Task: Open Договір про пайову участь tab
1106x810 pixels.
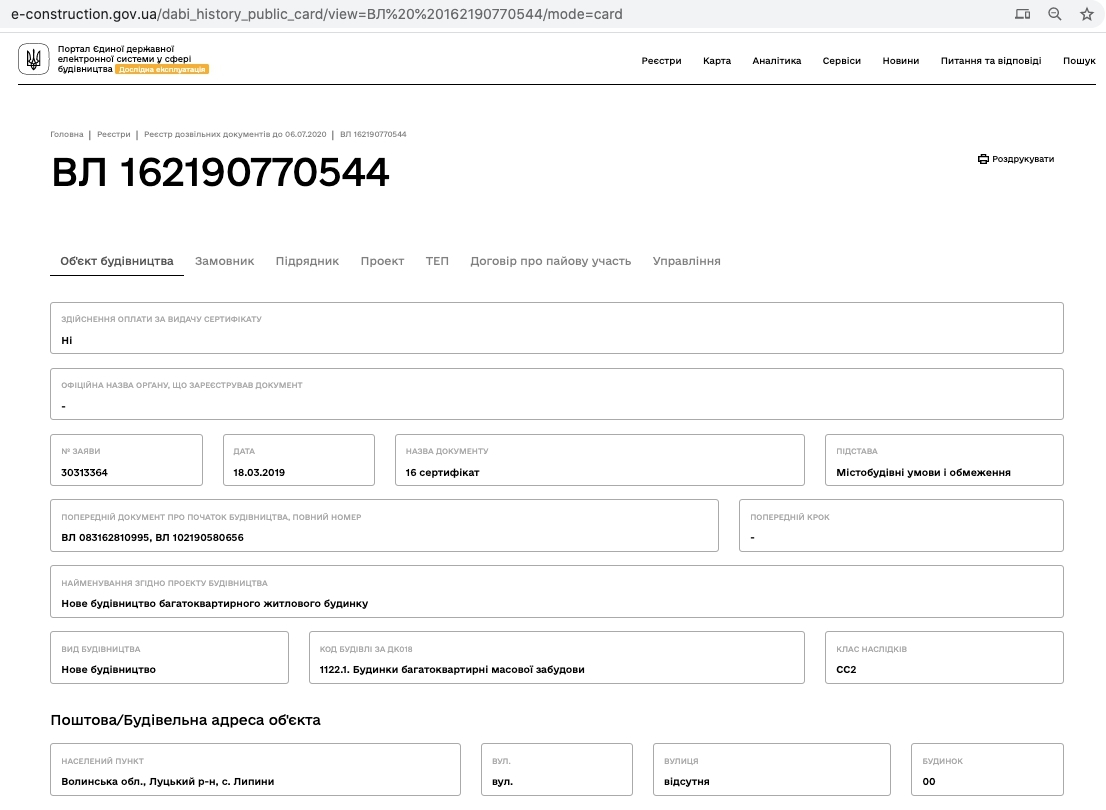Action: (550, 261)
